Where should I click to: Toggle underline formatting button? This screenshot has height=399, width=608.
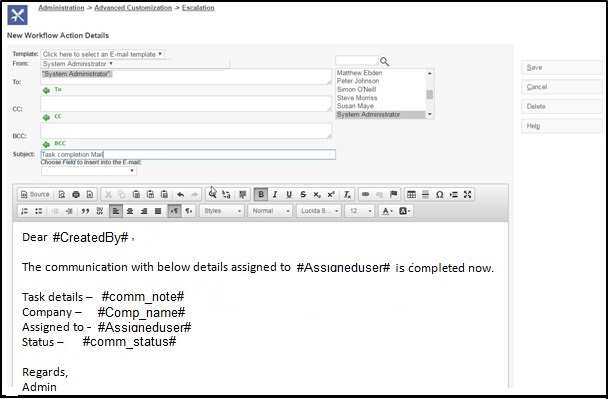coord(289,194)
